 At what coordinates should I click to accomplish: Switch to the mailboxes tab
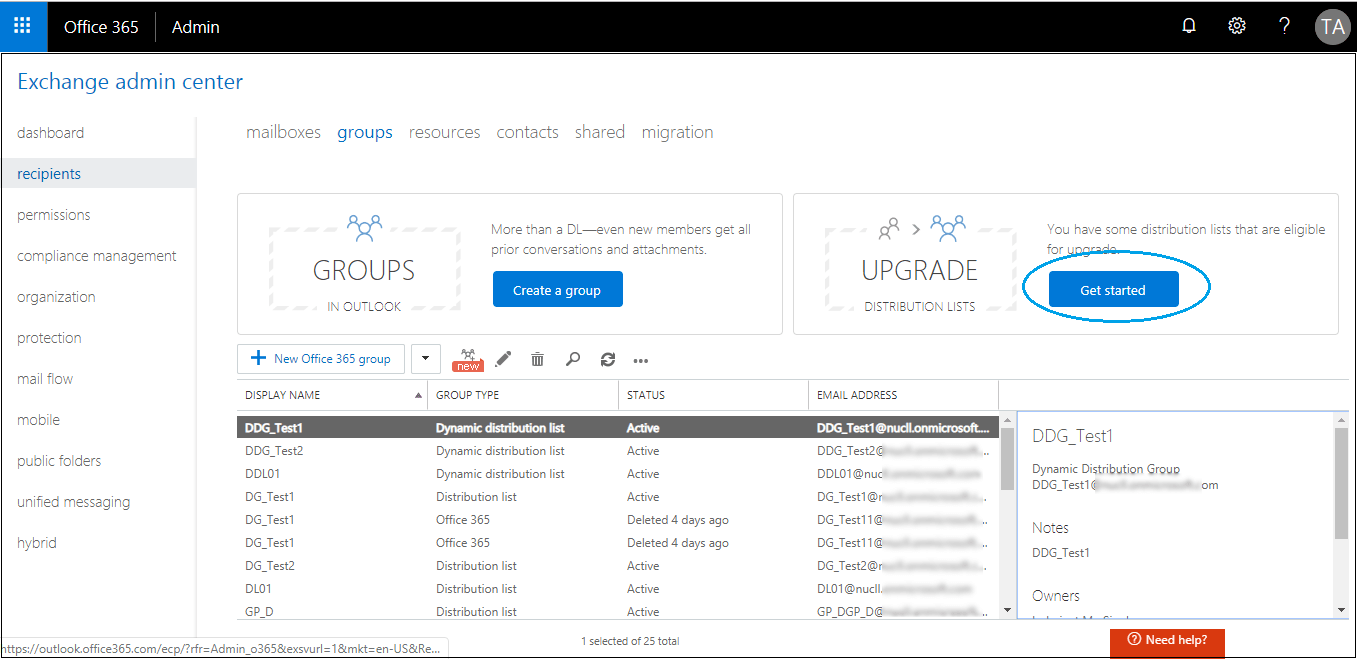point(283,132)
